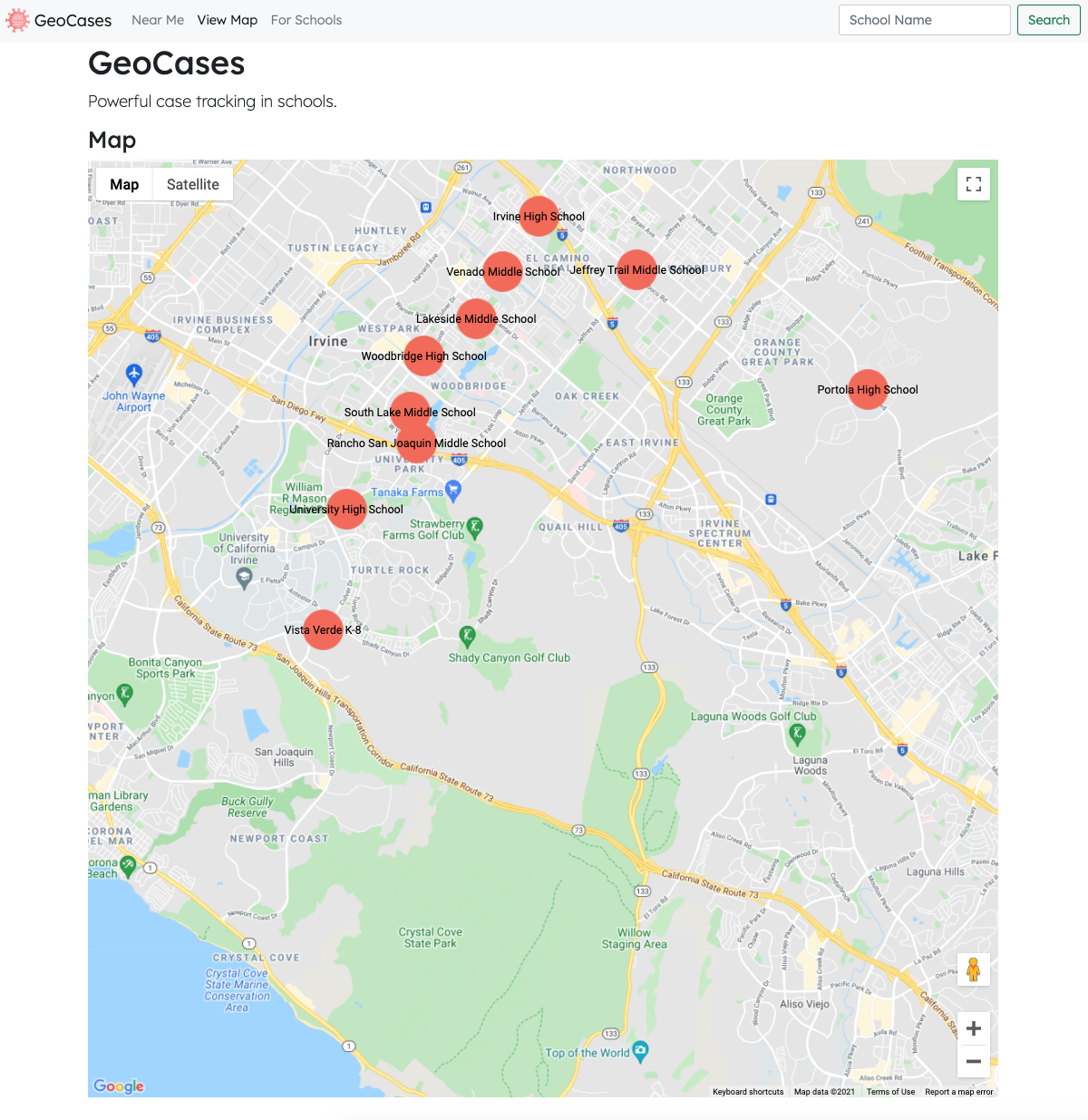Image resolution: width=1088 pixels, height=1120 pixels.
Task: Select the Vista Verde K-8 marker
Action: [x=323, y=630]
